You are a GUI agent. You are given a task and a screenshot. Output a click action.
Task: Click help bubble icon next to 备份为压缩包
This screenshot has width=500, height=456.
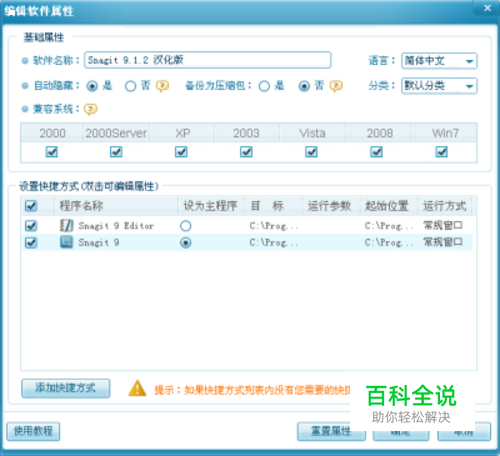click(336, 86)
